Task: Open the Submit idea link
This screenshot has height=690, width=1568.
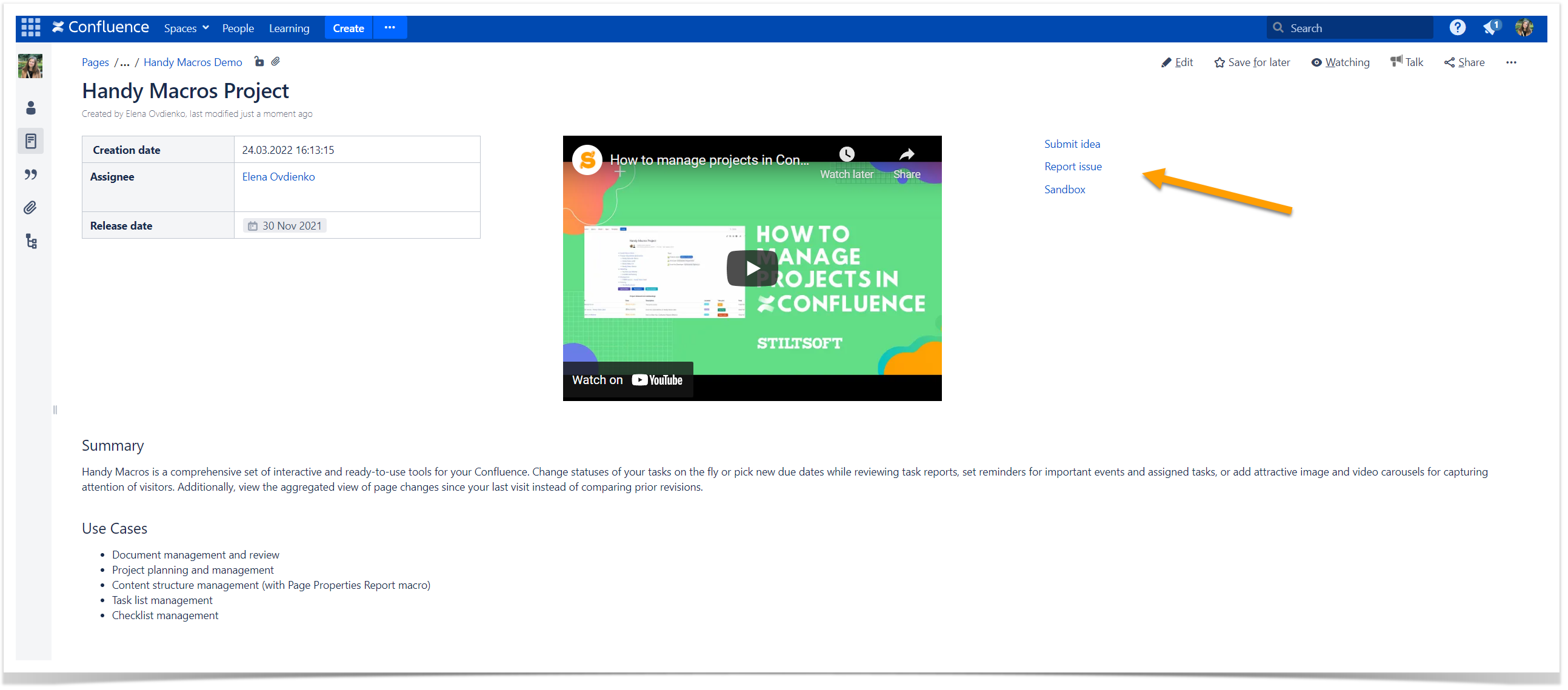Action: (x=1073, y=144)
